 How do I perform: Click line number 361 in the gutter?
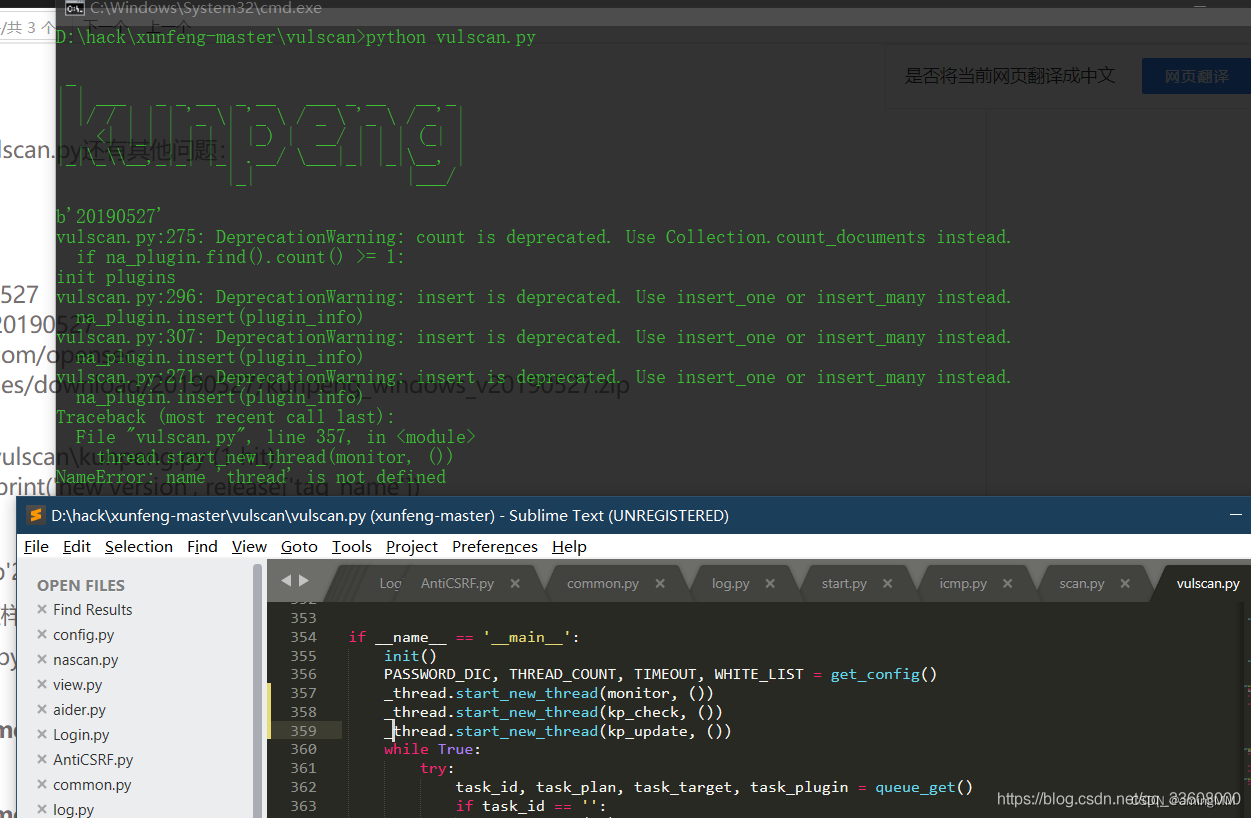(303, 768)
